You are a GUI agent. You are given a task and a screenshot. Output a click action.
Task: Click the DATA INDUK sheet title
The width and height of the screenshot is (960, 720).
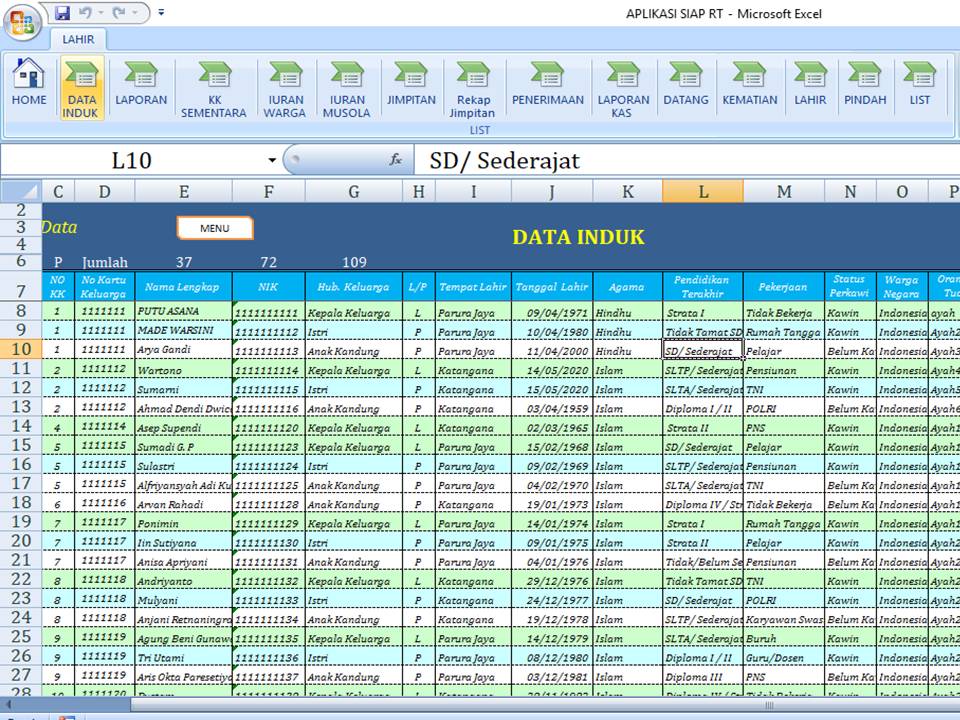point(578,237)
